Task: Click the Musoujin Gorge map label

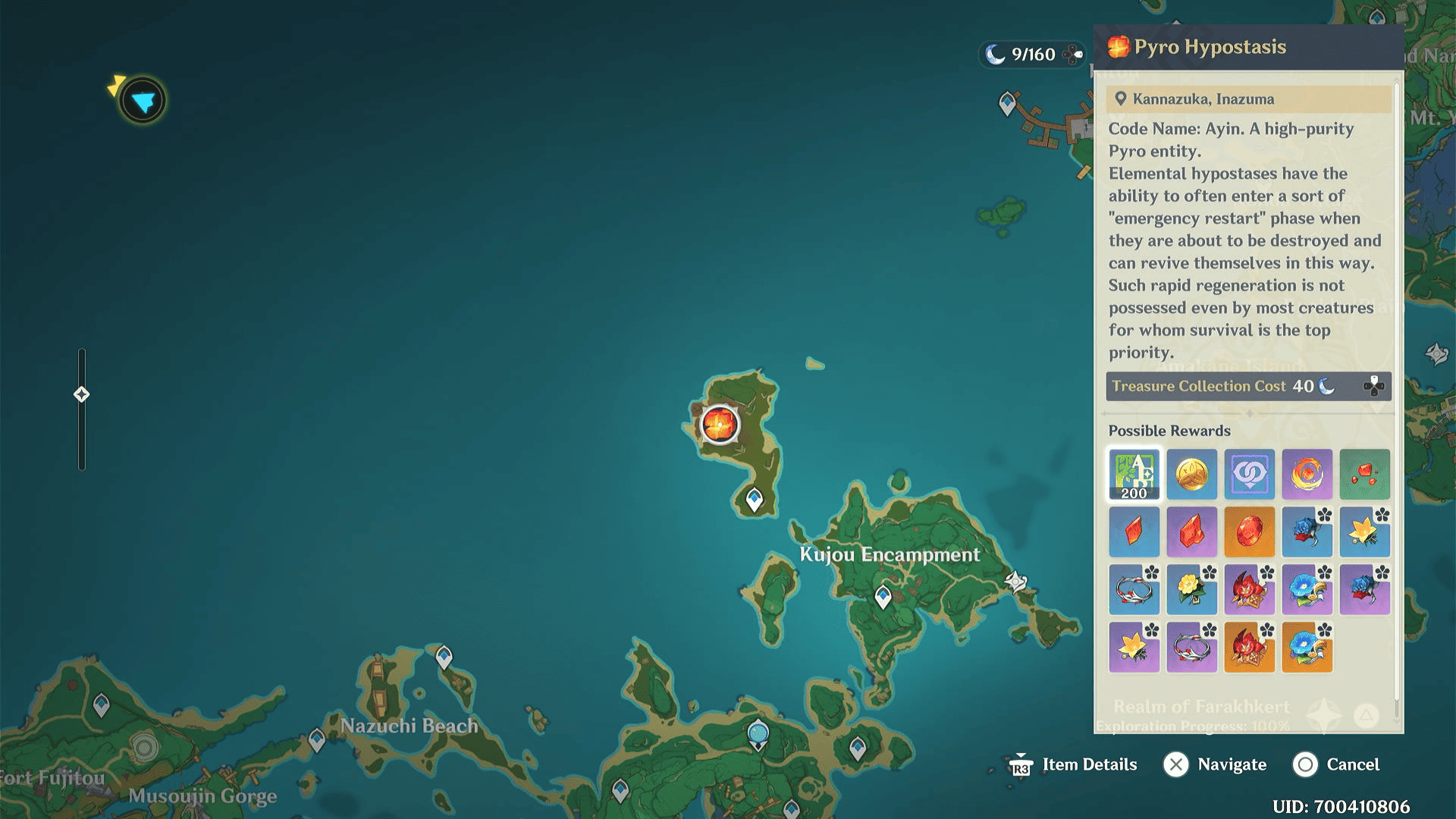Action: [202, 796]
